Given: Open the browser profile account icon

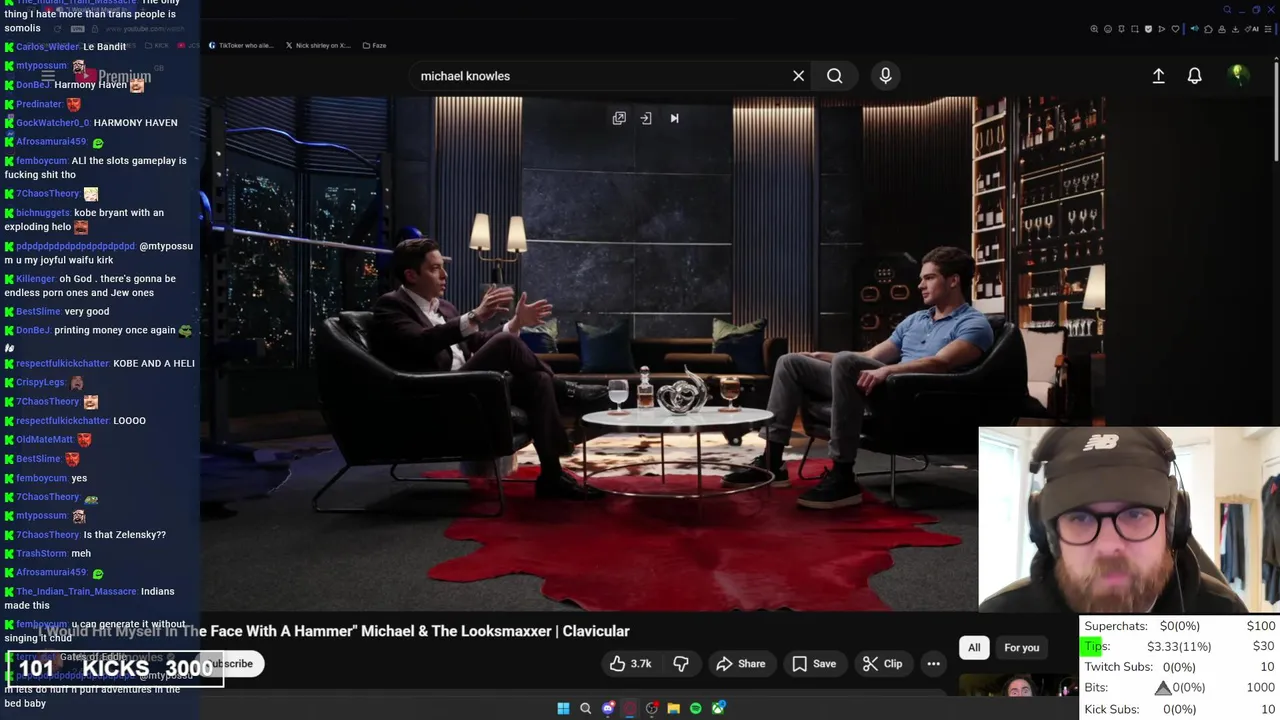Looking at the screenshot, I should click(1222, 29).
